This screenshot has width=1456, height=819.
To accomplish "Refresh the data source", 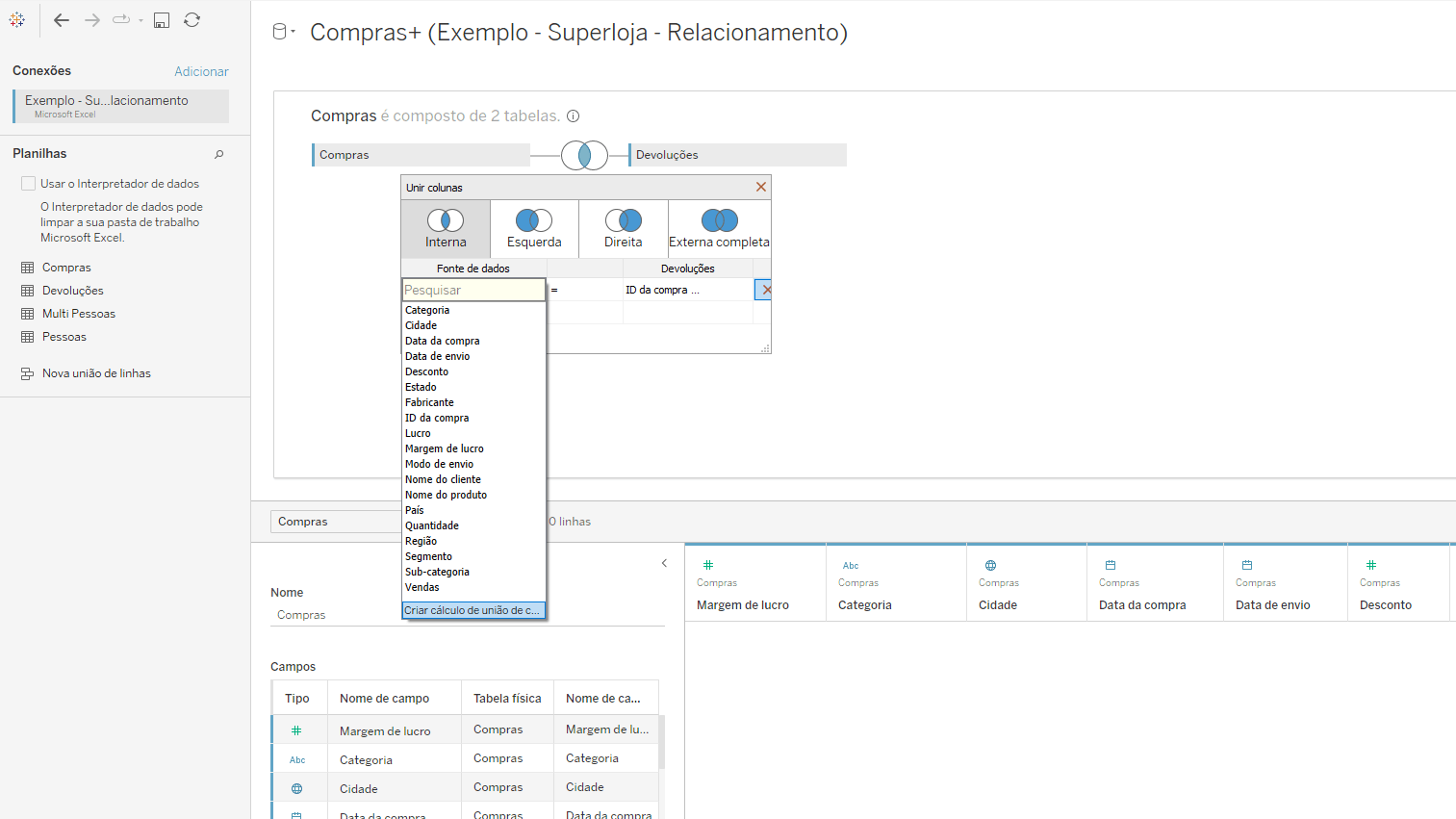I will pyautogui.click(x=192, y=20).
